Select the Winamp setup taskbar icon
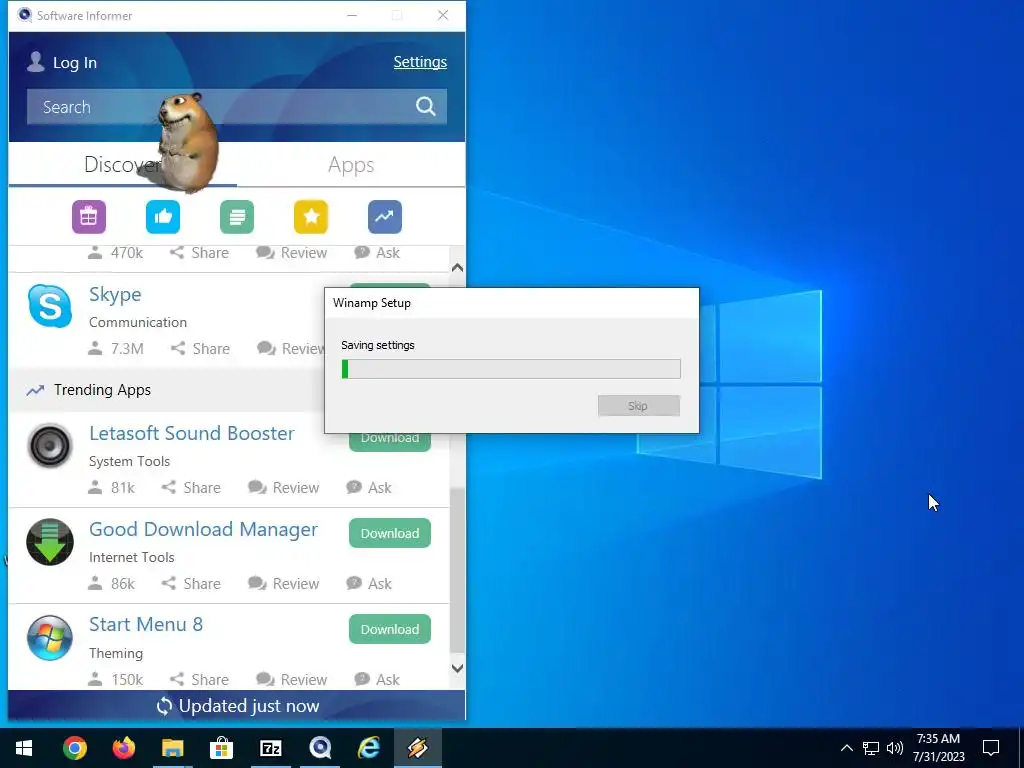1024x768 pixels. tap(417, 748)
